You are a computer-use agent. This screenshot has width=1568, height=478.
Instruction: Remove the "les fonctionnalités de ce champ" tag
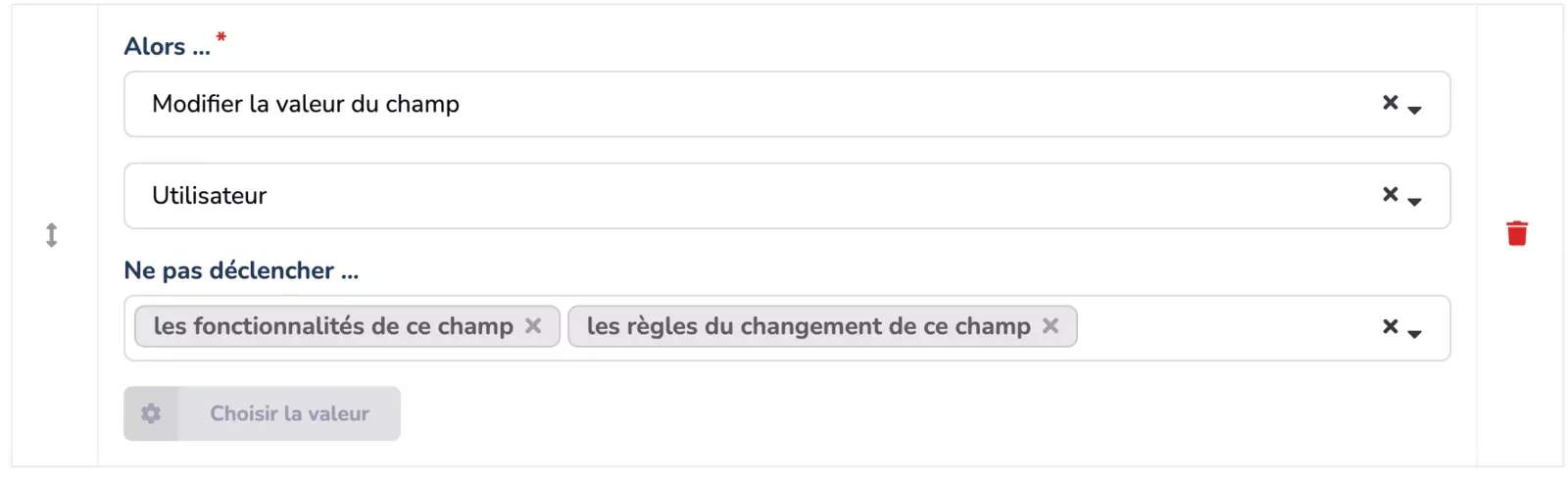(533, 326)
